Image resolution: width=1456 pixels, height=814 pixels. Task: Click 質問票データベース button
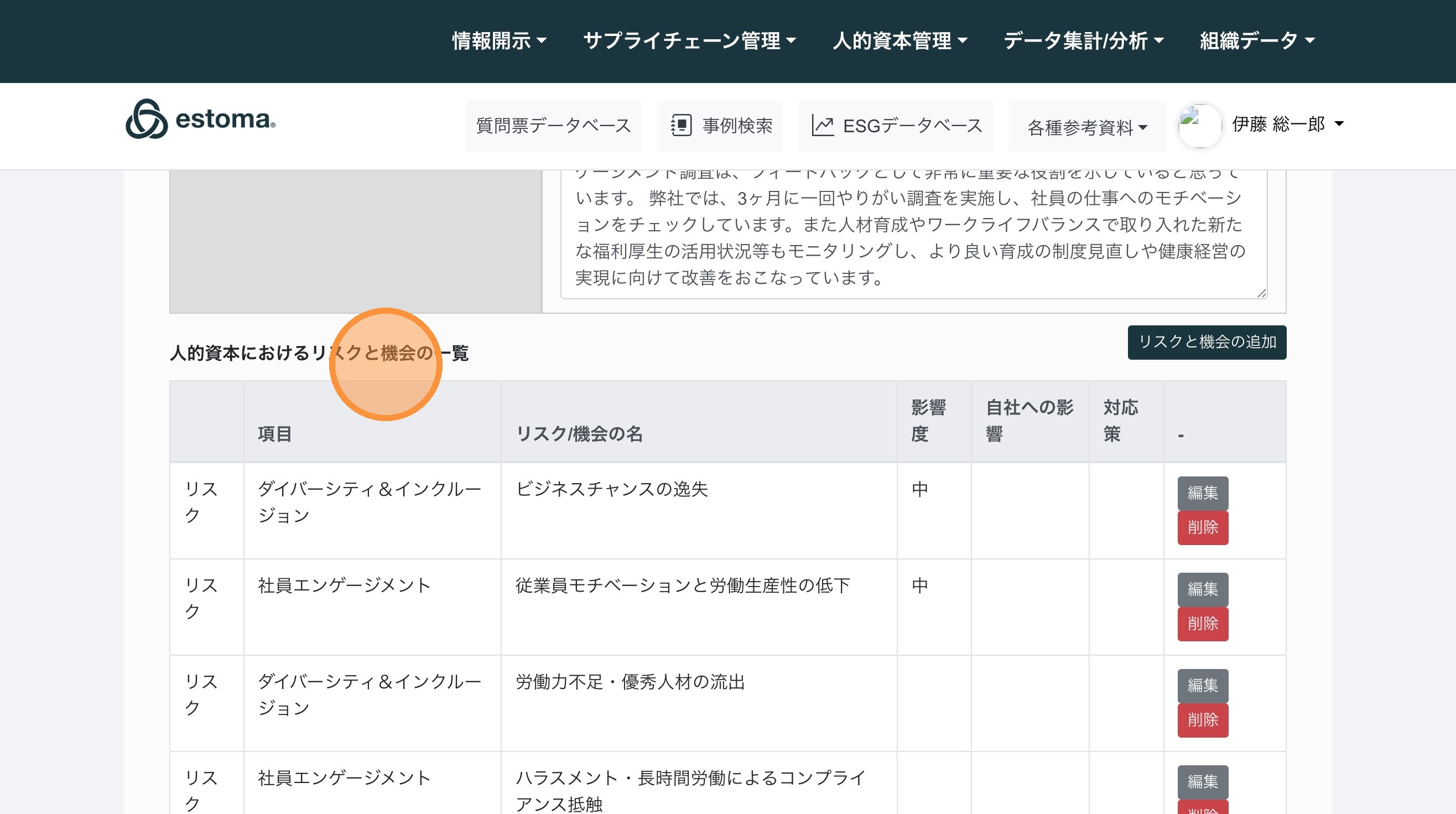tap(553, 126)
